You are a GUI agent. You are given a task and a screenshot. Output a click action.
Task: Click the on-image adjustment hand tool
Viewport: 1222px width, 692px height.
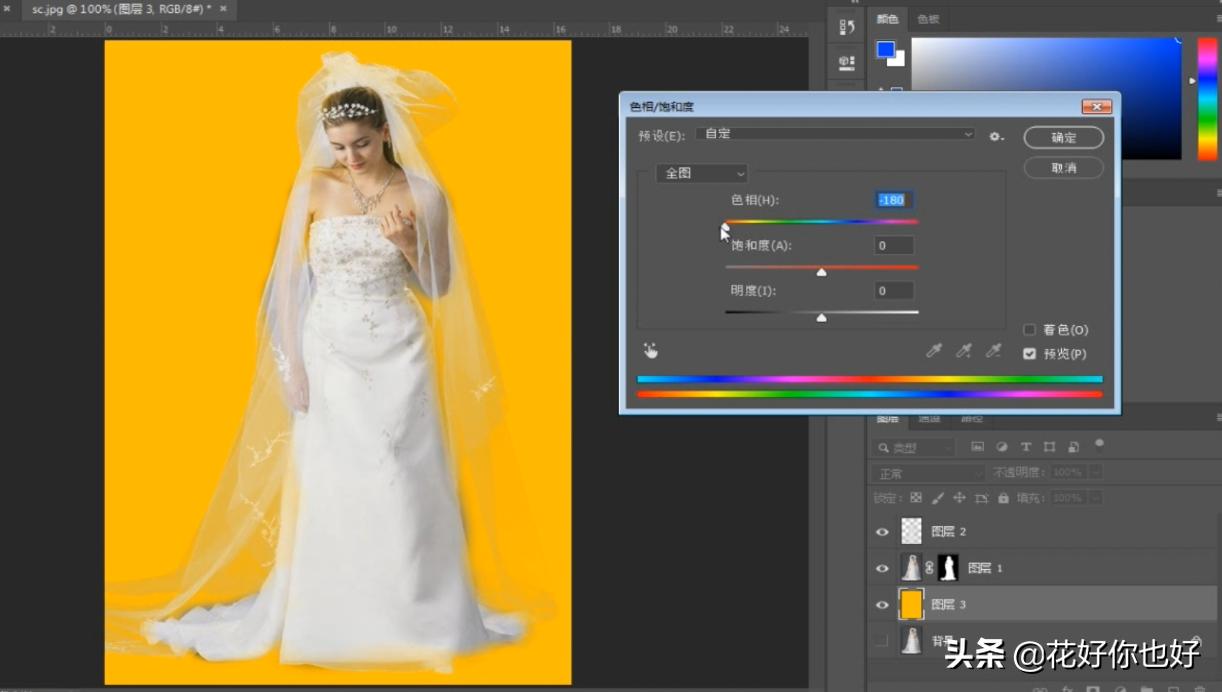651,351
